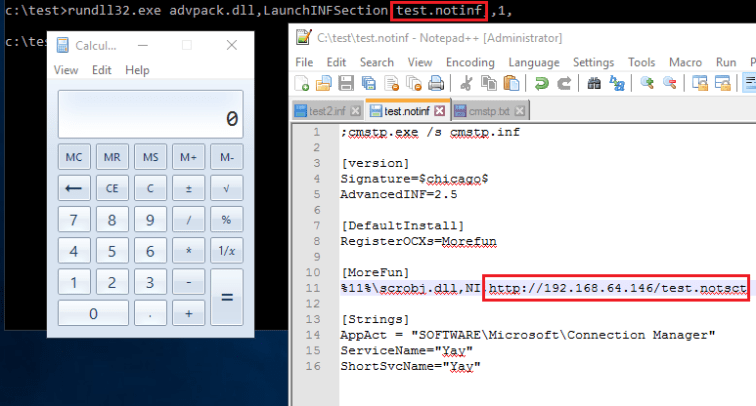Click the Cut scissors icon
This screenshot has width=756, height=406.
point(466,84)
